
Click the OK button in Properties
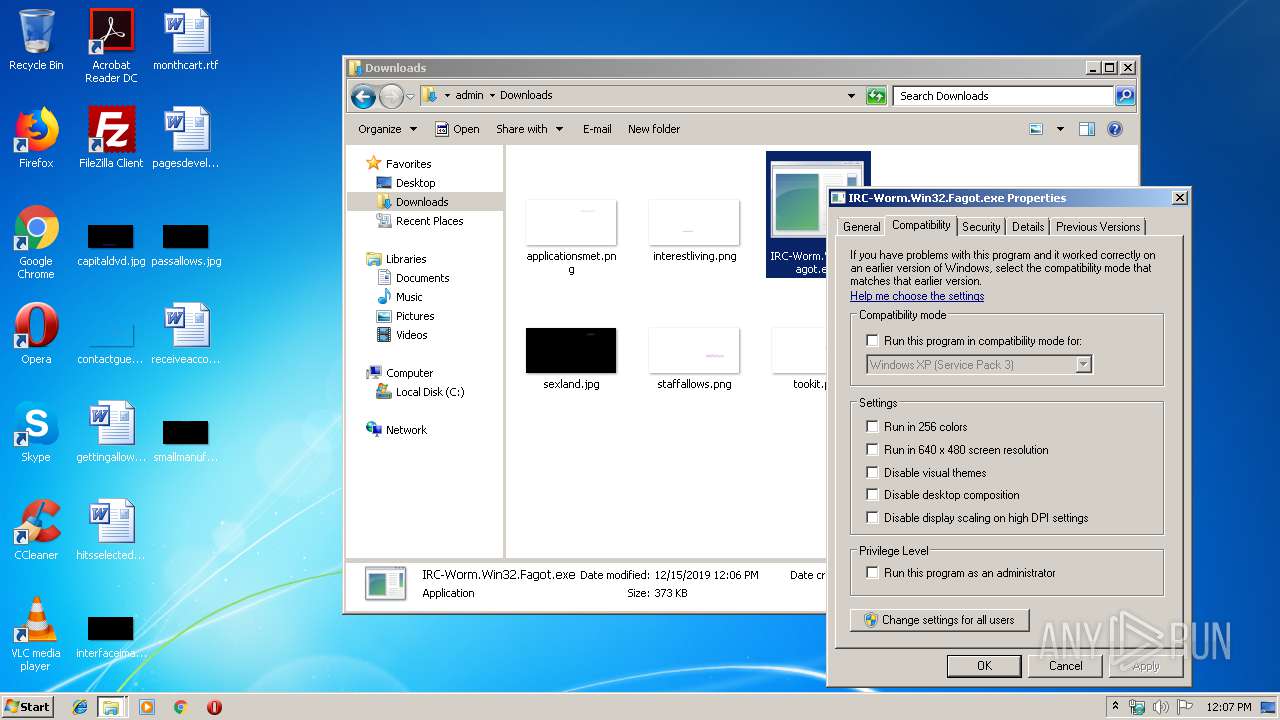tap(984, 666)
